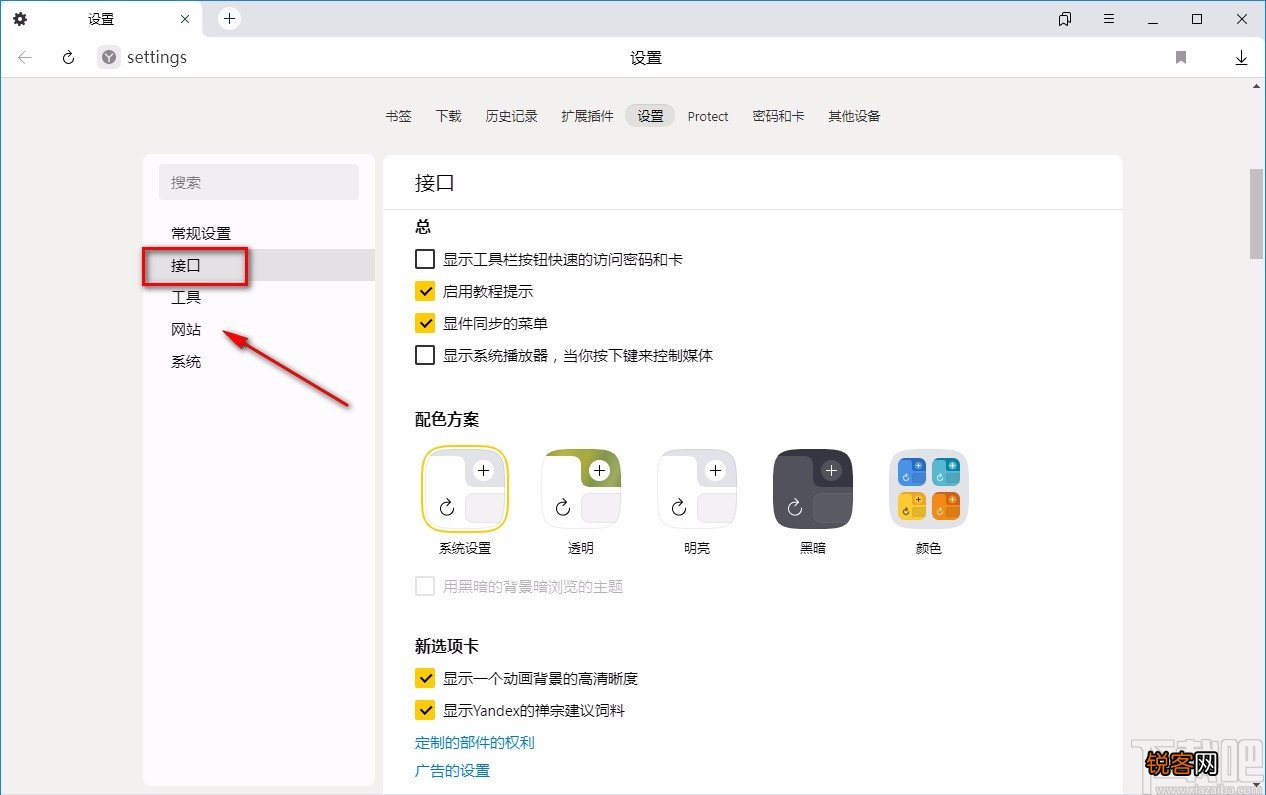Select 系统 in the sidebar

(x=259, y=361)
